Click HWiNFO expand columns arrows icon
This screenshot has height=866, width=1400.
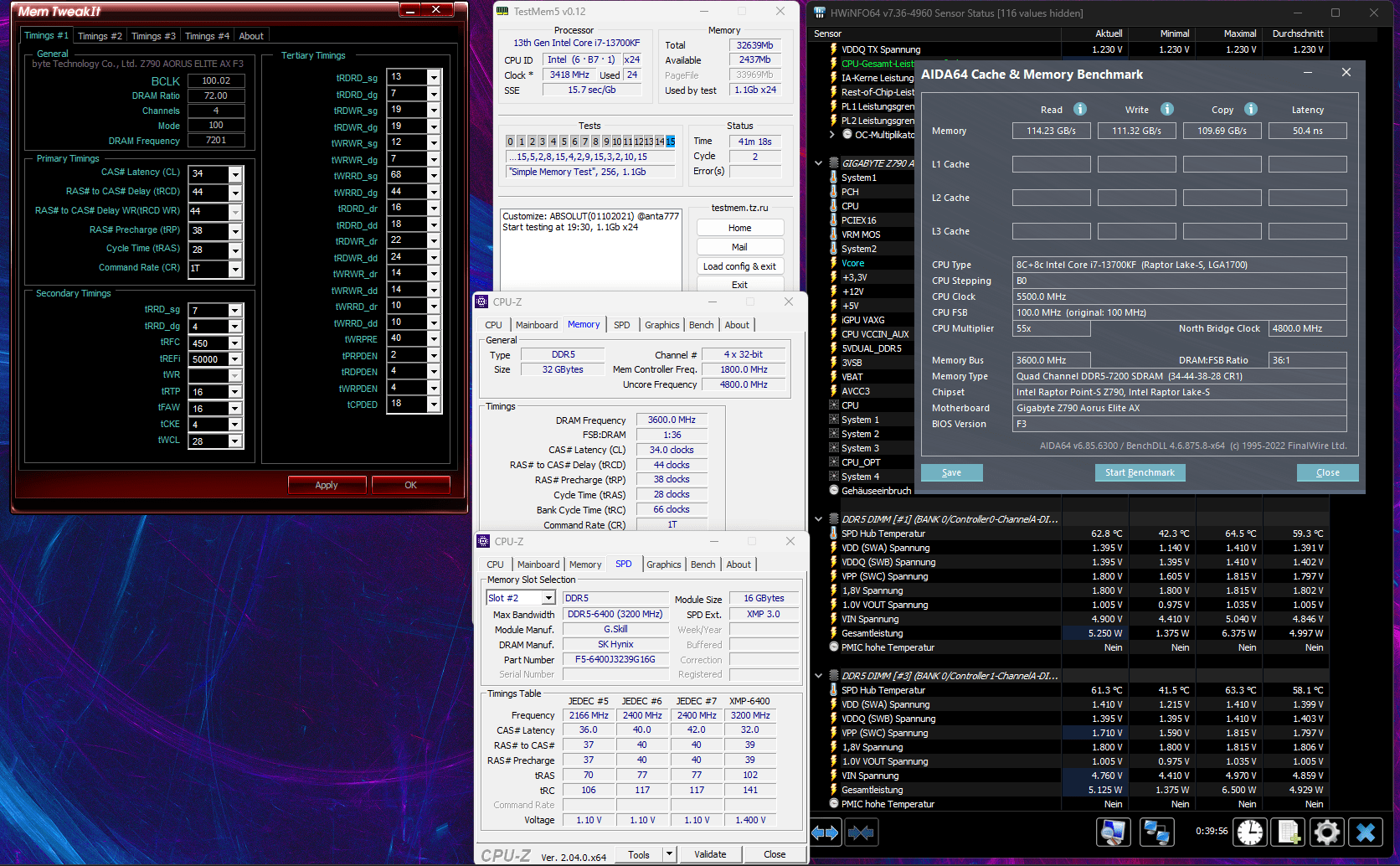click(825, 832)
